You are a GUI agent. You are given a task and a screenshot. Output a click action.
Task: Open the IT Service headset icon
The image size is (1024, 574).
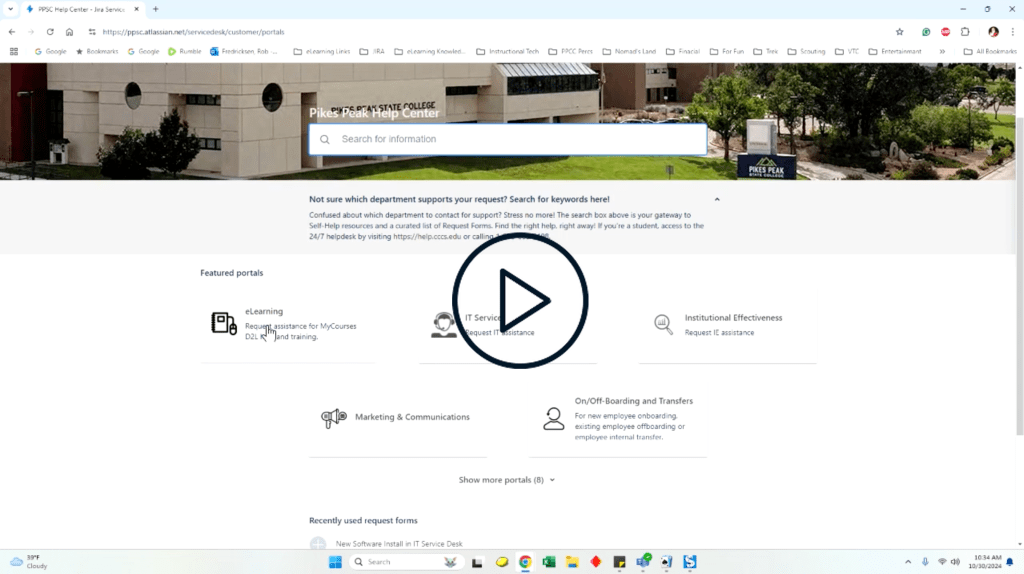443,325
